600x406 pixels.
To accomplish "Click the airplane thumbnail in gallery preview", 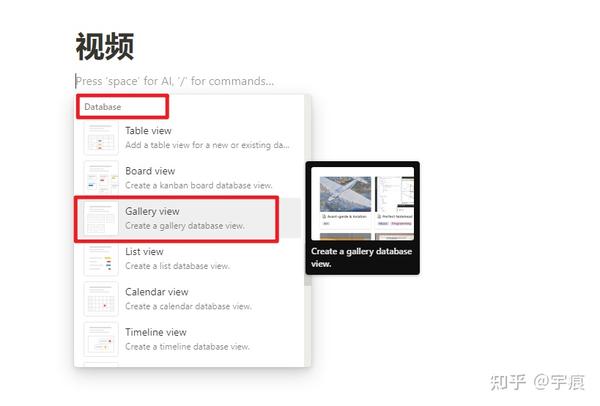I will [345, 194].
